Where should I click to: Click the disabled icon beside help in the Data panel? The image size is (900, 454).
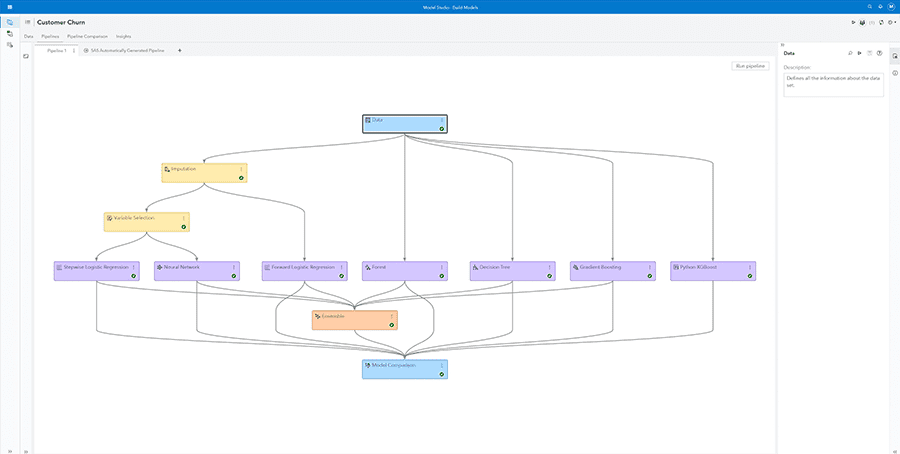[870, 53]
